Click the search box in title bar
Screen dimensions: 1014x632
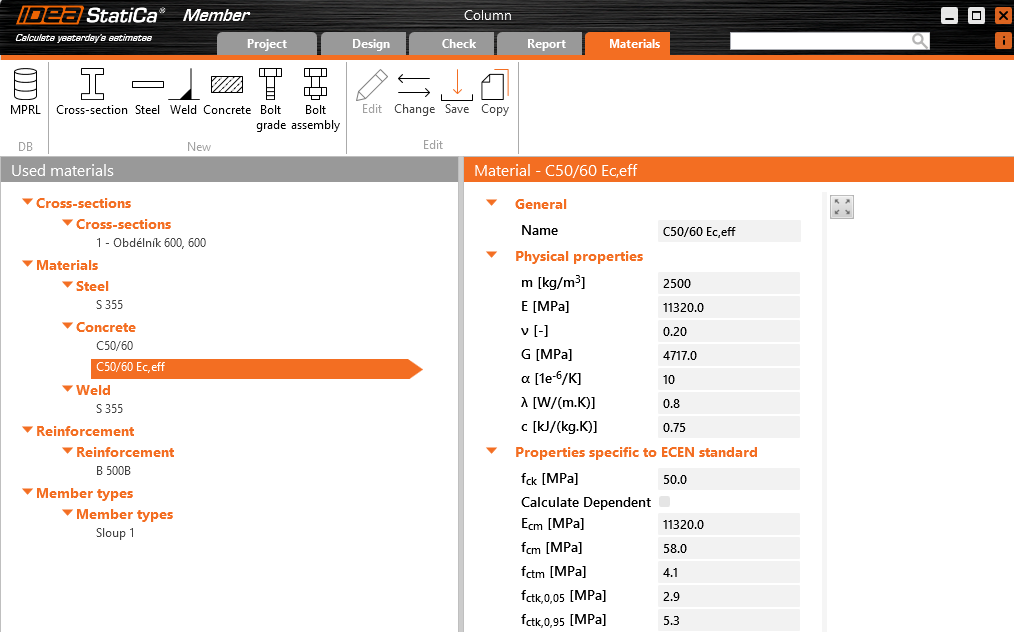(820, 41)
